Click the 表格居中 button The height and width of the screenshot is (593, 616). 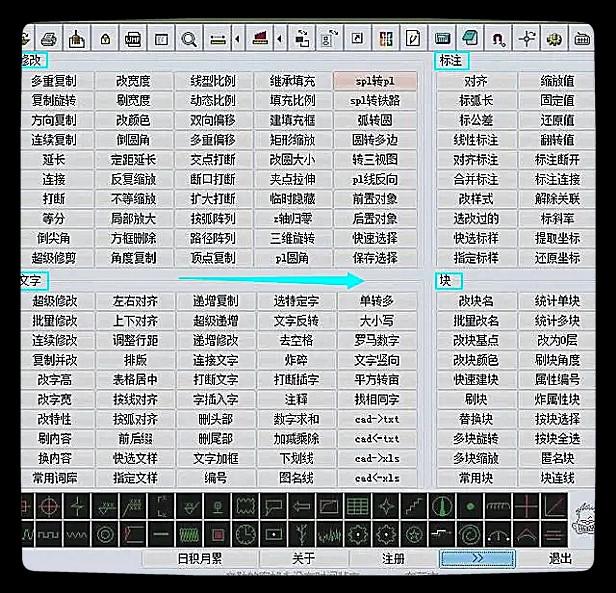[x=135, y=380]
